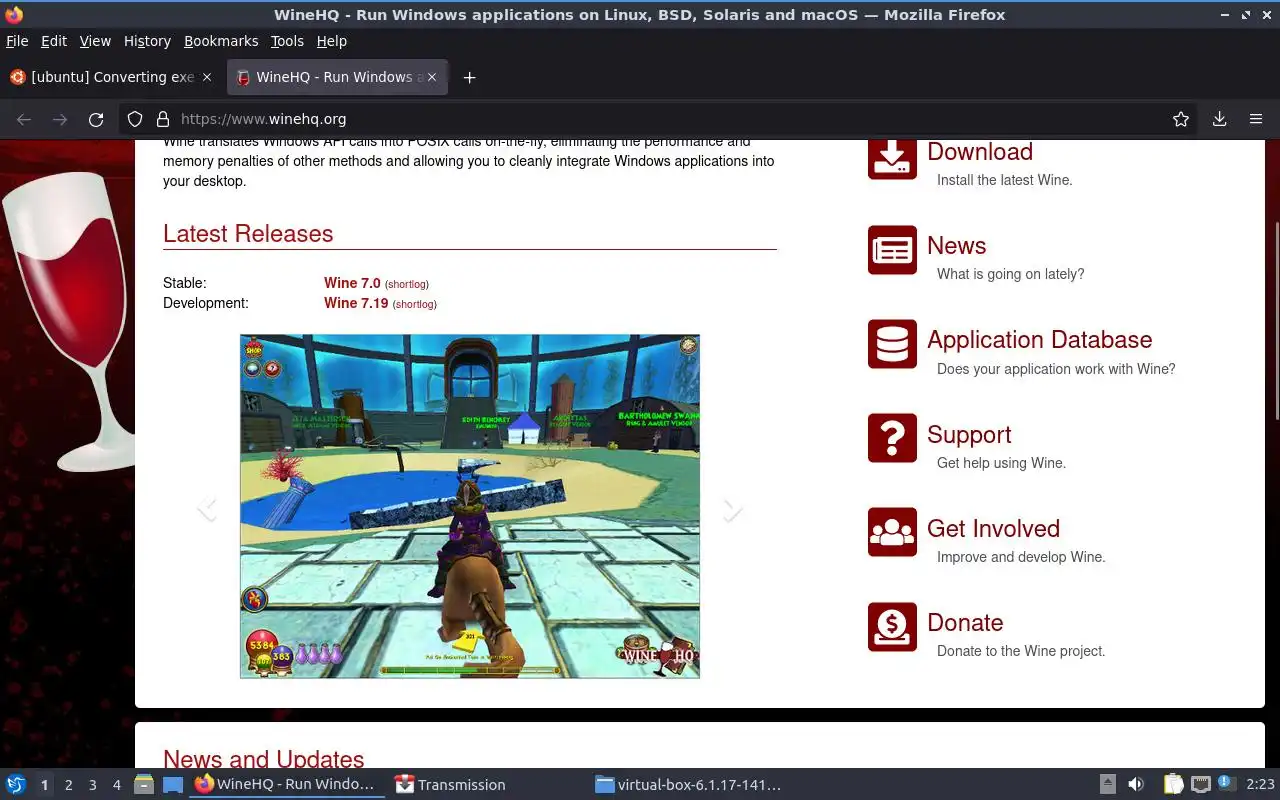This screenshot has width=1280, height=800.
Task: Switch to virtual desktop 2
Action: pos(69,785)
